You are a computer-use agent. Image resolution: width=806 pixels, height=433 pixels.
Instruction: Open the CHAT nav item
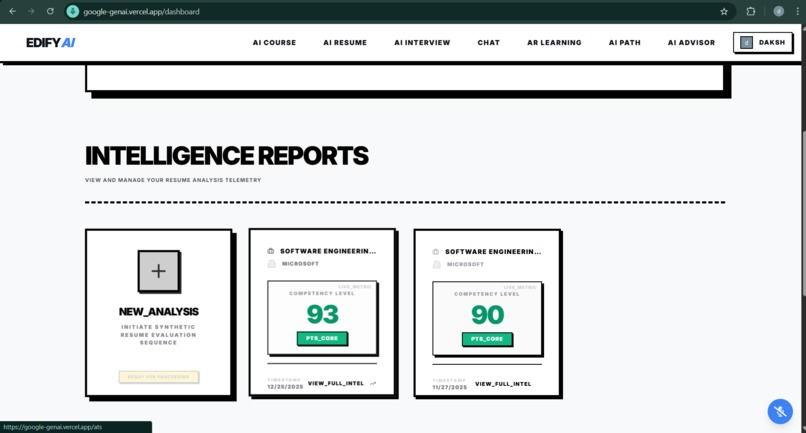tap(488, 43)
